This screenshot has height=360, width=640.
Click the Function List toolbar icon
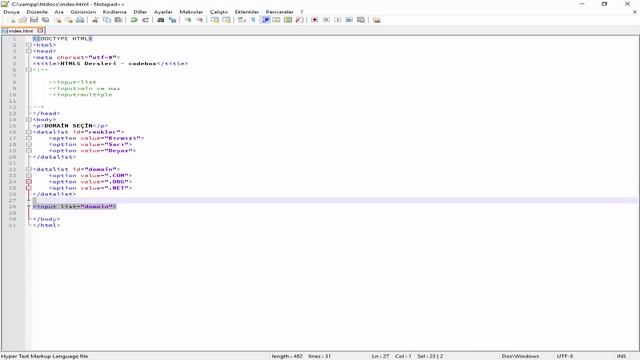299,20
